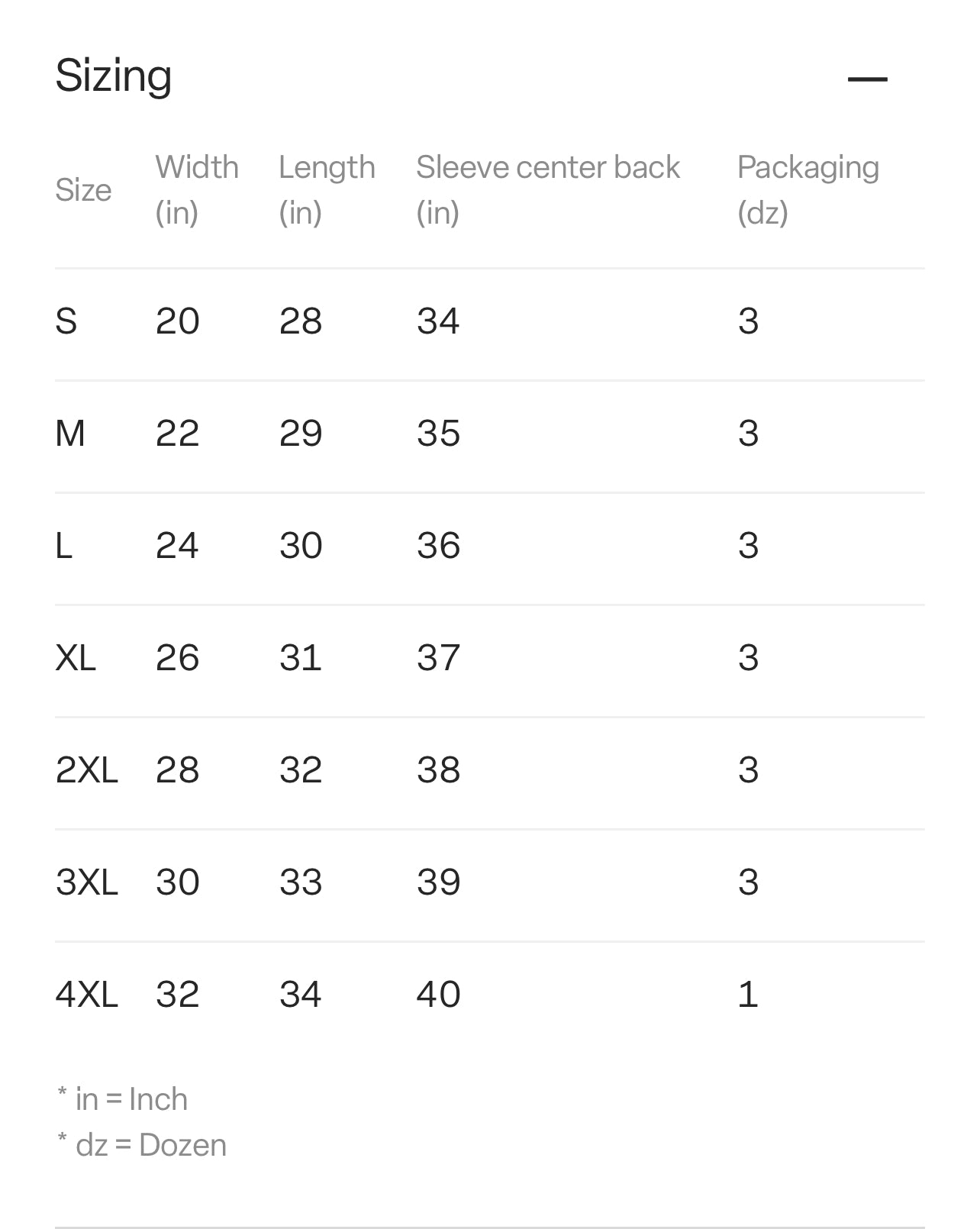Select the M size row label
This screenshot has height=1229, width=980.
(70, 434)
